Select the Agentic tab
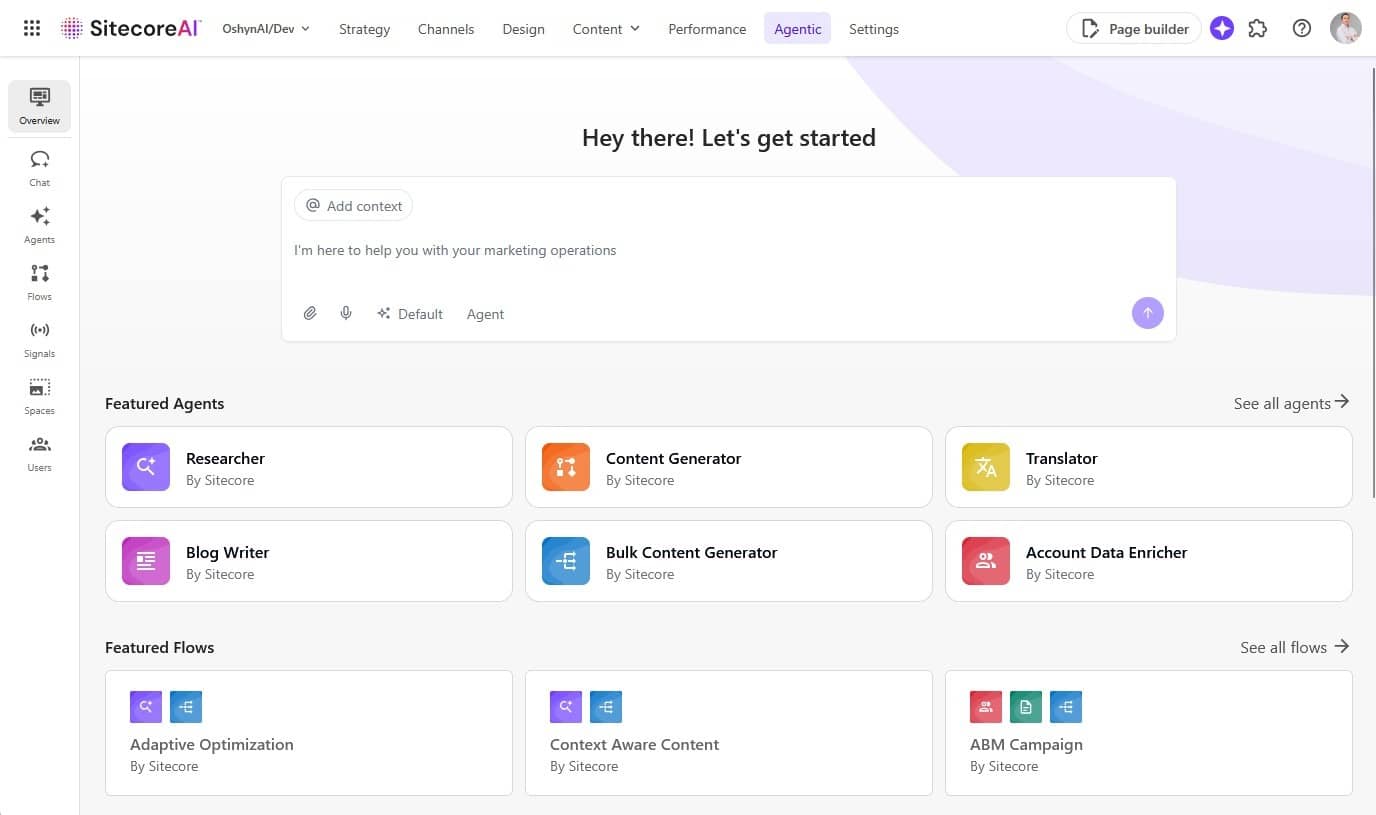1376x815 pixels. [x=797, y=29]
